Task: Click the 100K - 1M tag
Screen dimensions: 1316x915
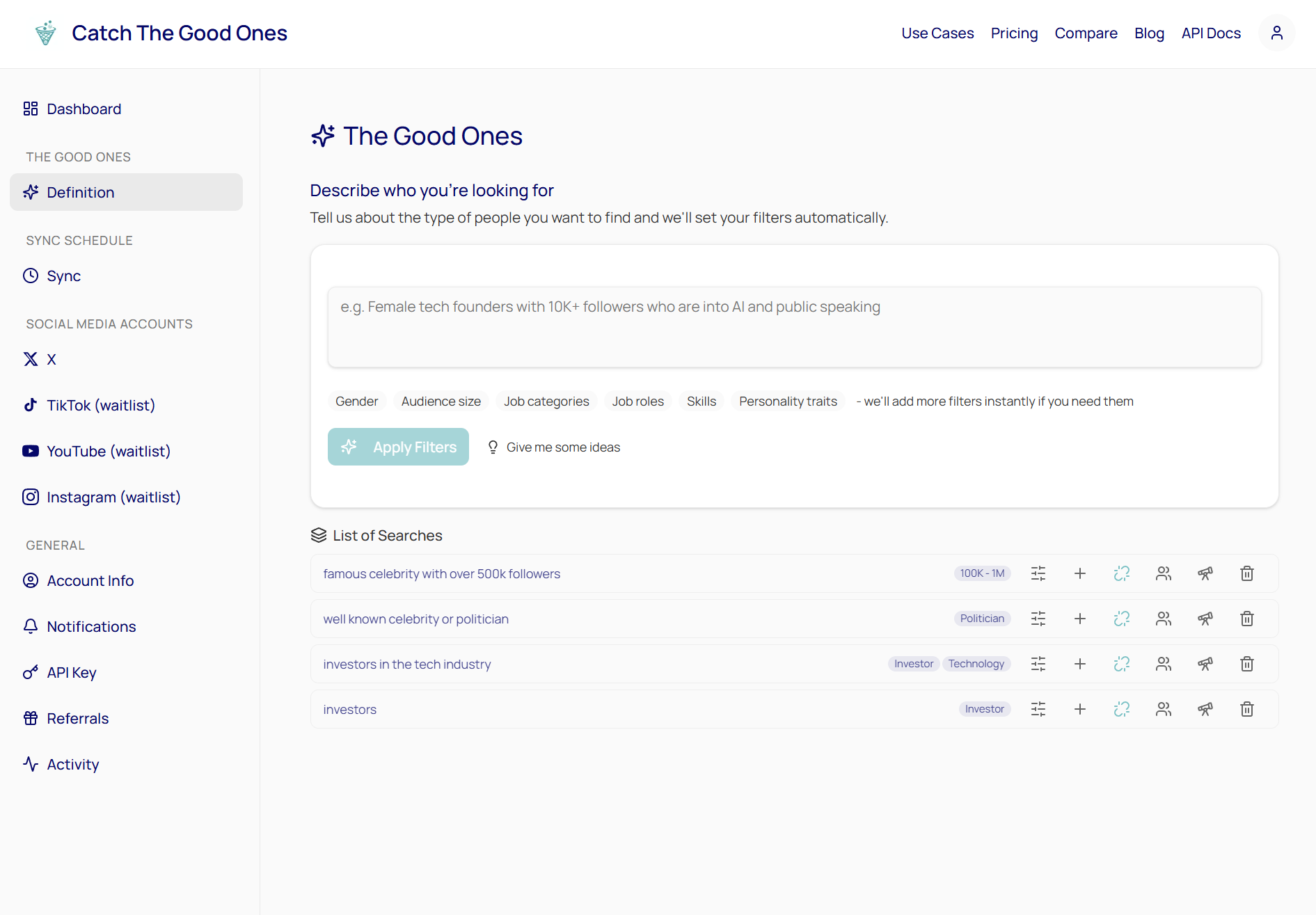Action: (982, 573)
